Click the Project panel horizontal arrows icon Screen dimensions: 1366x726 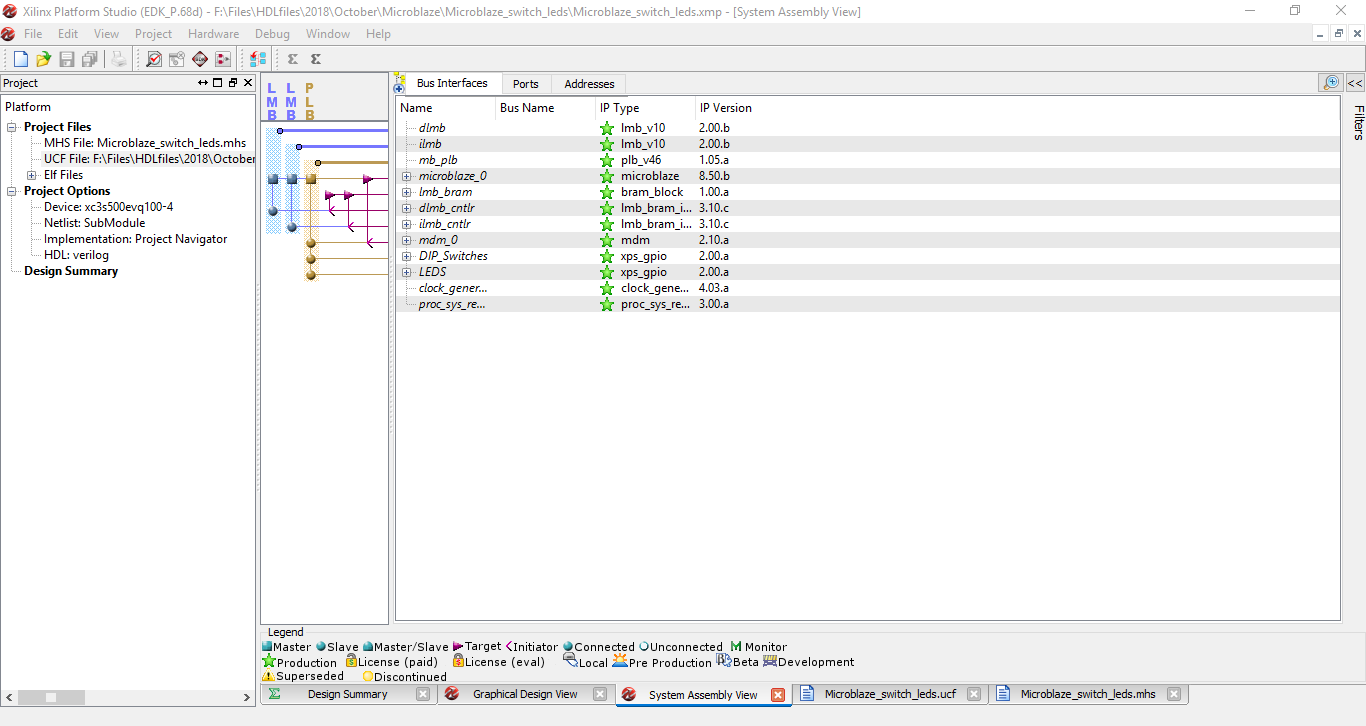[x=203, y=83]
